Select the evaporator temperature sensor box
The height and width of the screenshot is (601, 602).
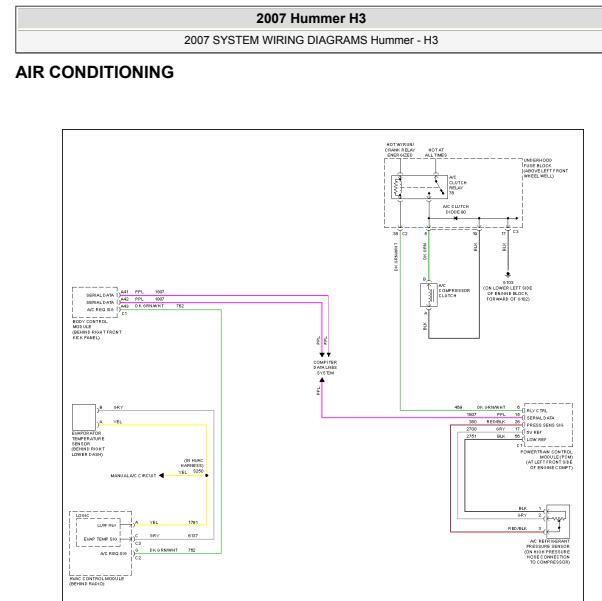click(x=84, y=417)
